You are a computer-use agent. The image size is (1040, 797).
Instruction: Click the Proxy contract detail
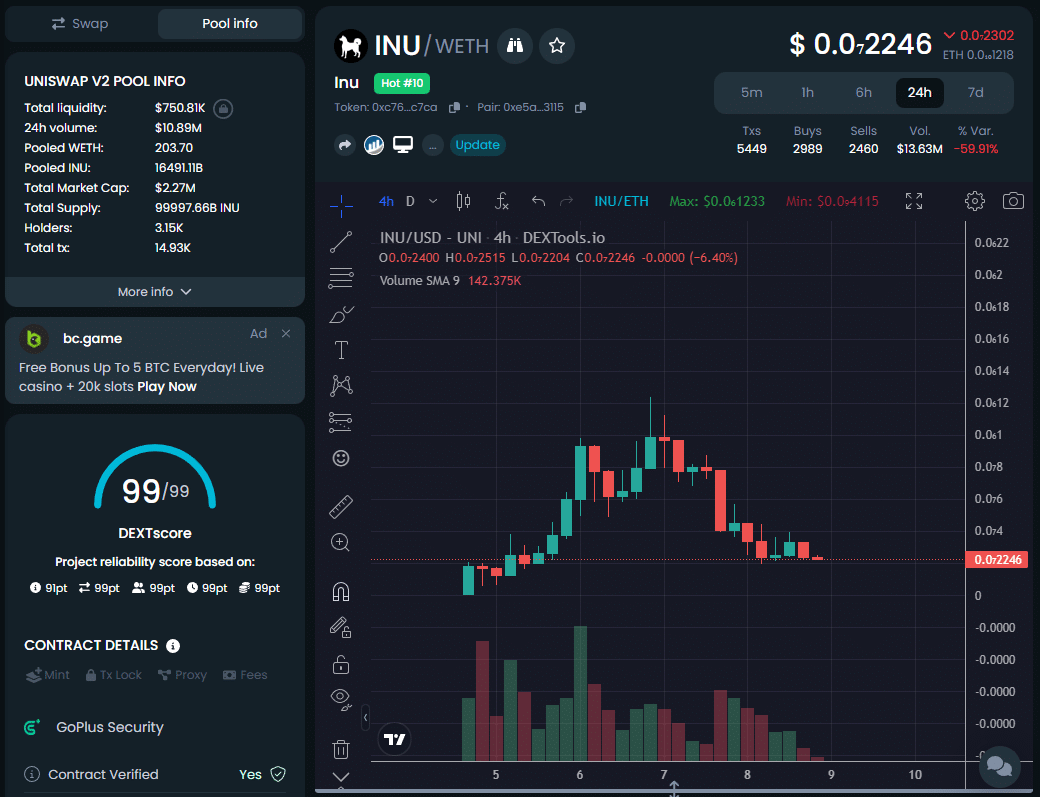tap(182, 675)
